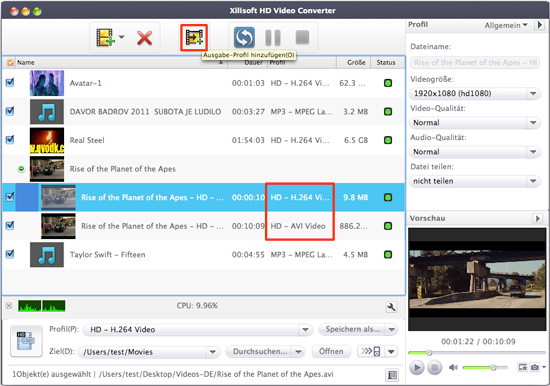Image resolution: width=550 pixels, height=386 pixels.
Task: Click the Real Steel thumbnail
Action: (47, 140)
